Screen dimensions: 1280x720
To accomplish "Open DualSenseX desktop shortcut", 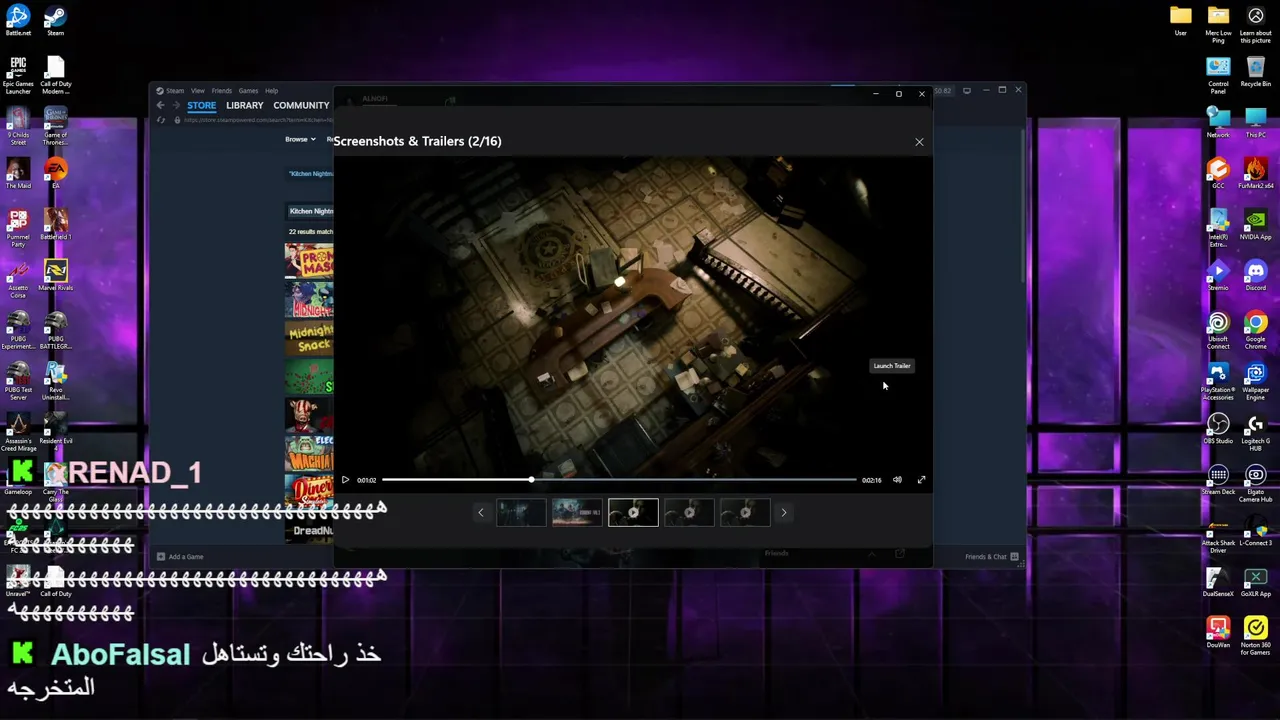I will coord(1218,581).
